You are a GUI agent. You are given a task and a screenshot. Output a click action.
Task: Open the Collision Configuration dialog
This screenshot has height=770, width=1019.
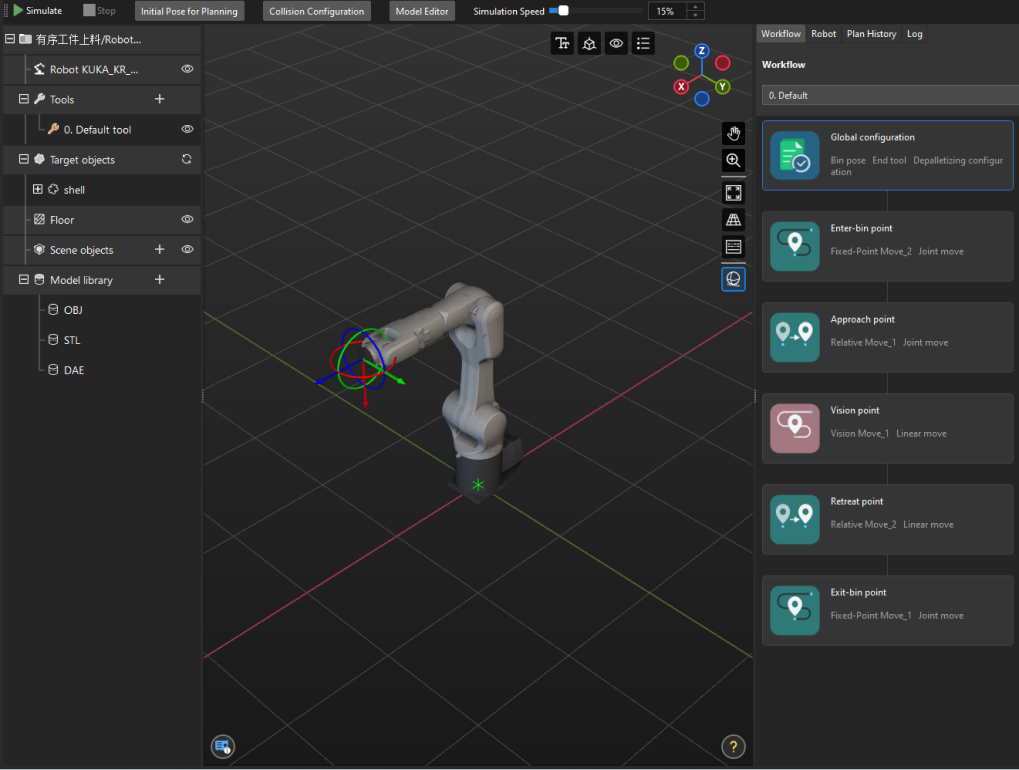316,11
